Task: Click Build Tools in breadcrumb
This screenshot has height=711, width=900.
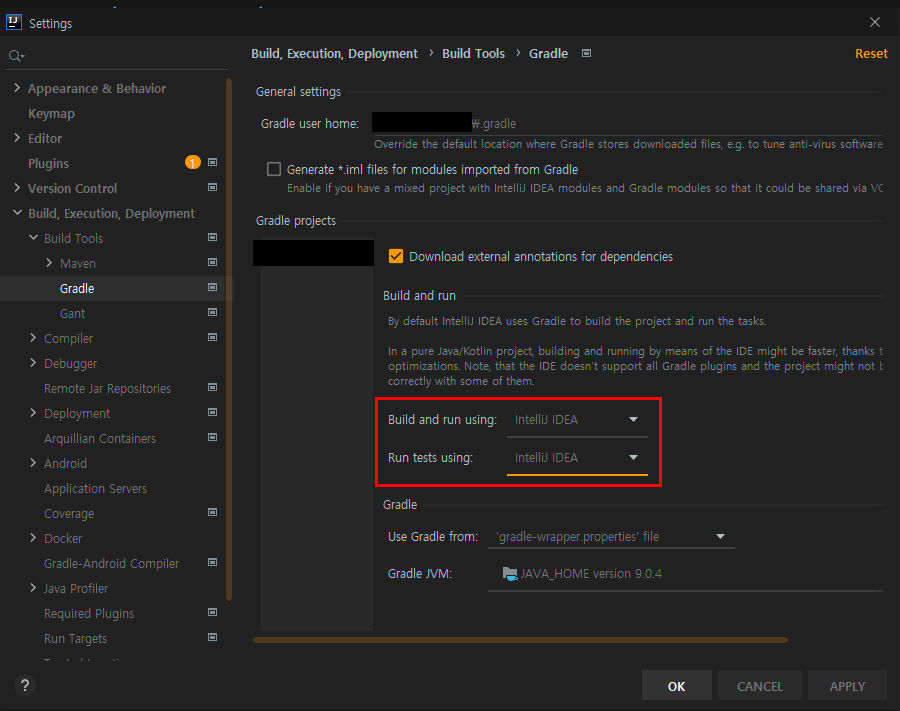Action: coord(474,53)
